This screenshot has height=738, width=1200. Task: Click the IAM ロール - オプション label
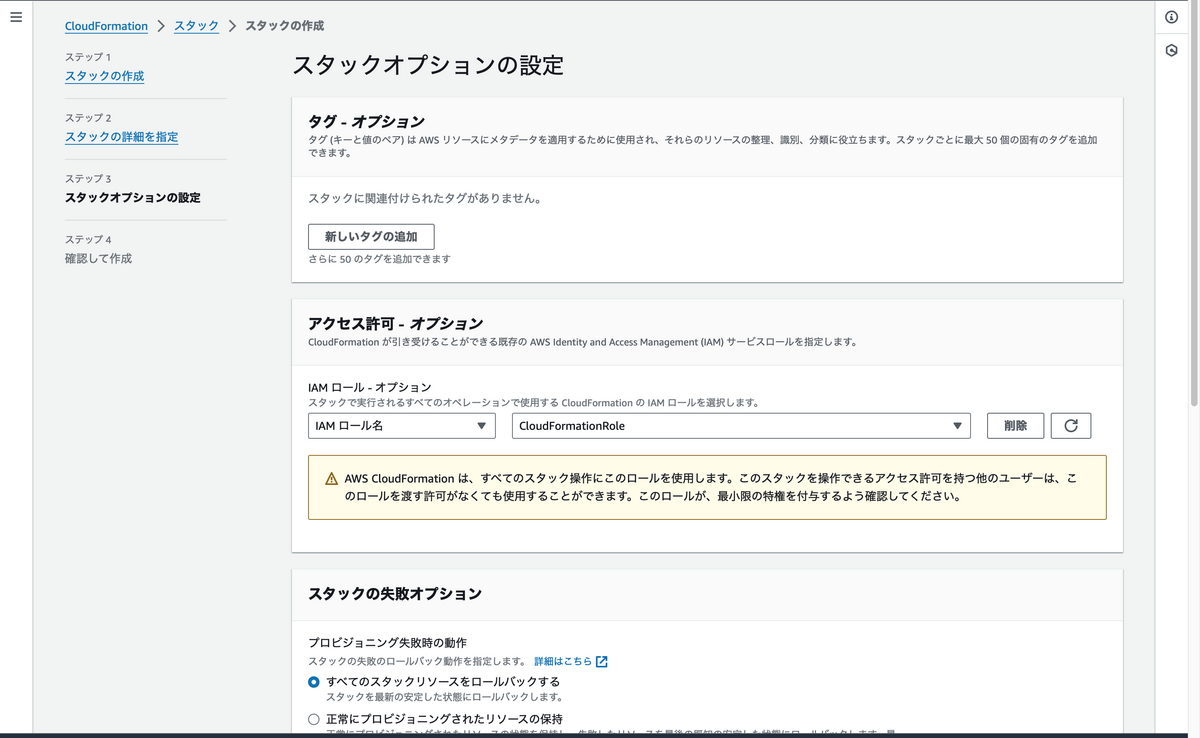tap(370, 387)
